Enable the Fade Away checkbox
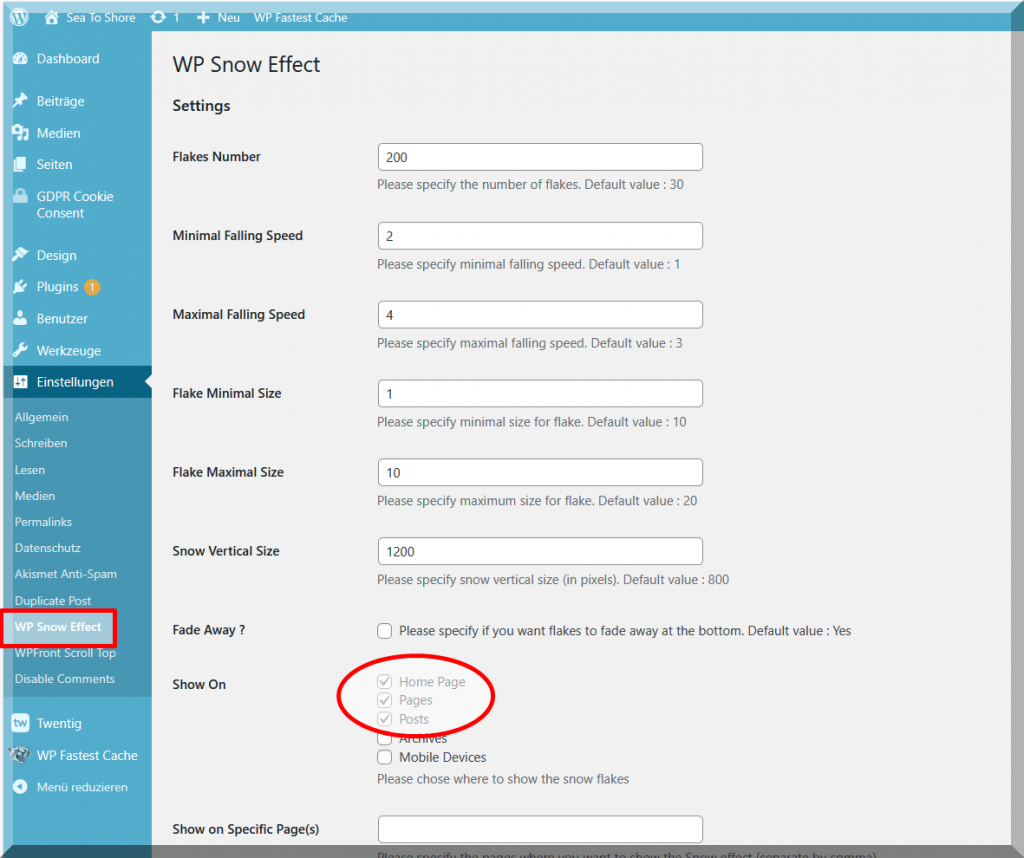Image resolution: width=1024 pixels, height=858 pixels. (385, 631)
